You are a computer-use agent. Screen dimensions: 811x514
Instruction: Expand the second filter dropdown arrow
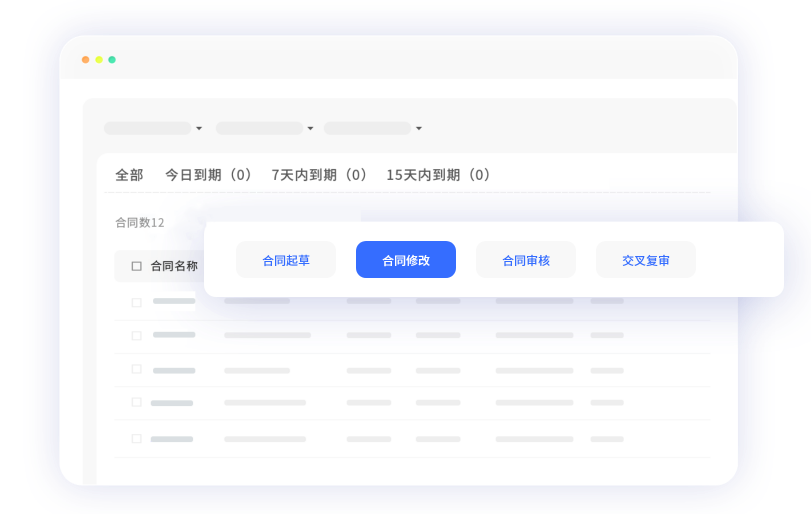click(x=310, y=129)
